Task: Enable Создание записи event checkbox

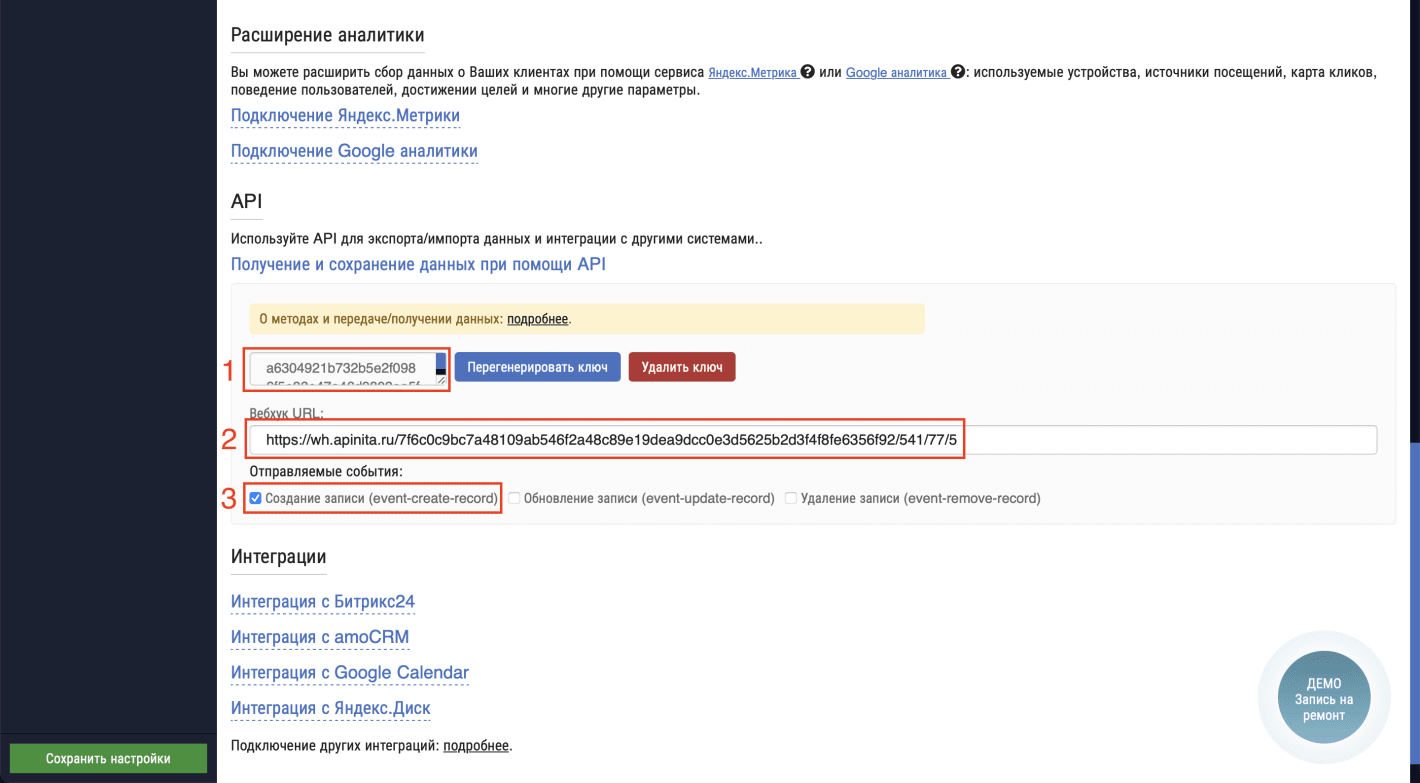Action: click(x=256, y=497)
